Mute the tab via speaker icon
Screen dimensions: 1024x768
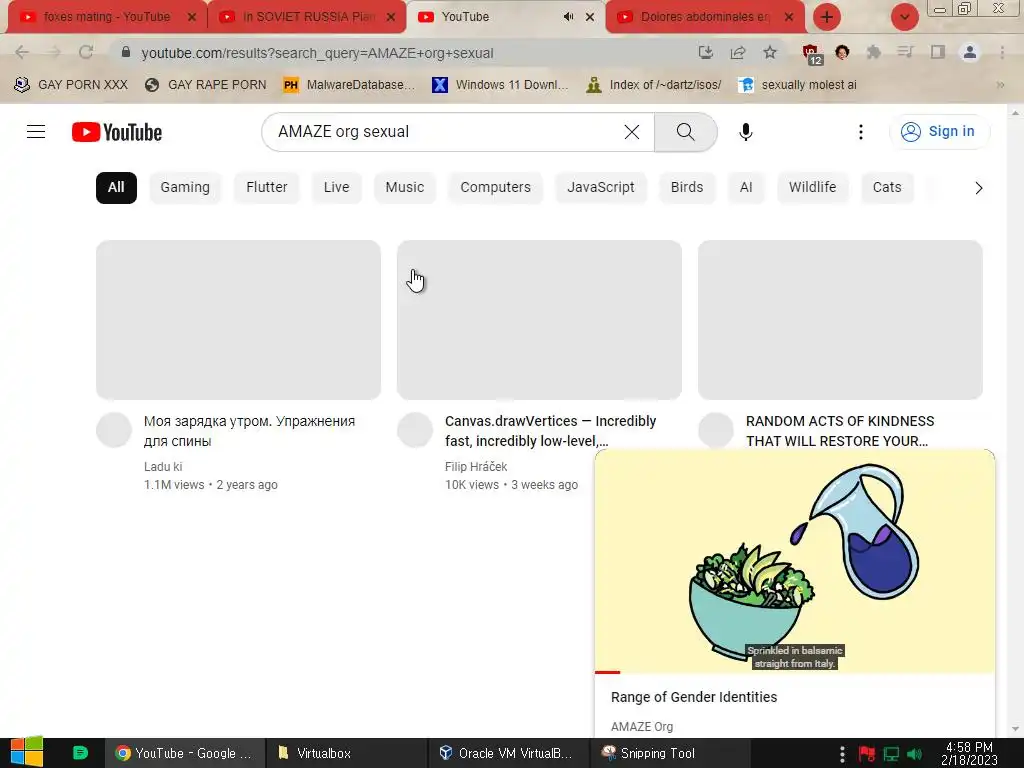pyautogui.click(x=568, y=17)
